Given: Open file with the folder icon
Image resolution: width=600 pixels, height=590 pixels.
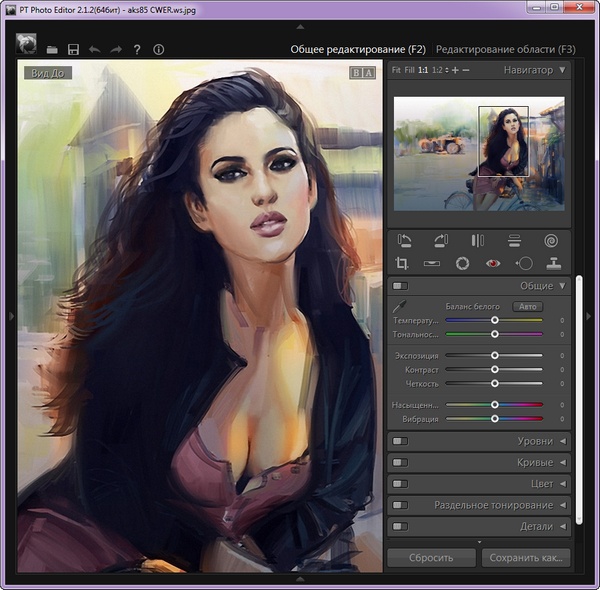Looking at the screenshot, I should pos(52,49).
